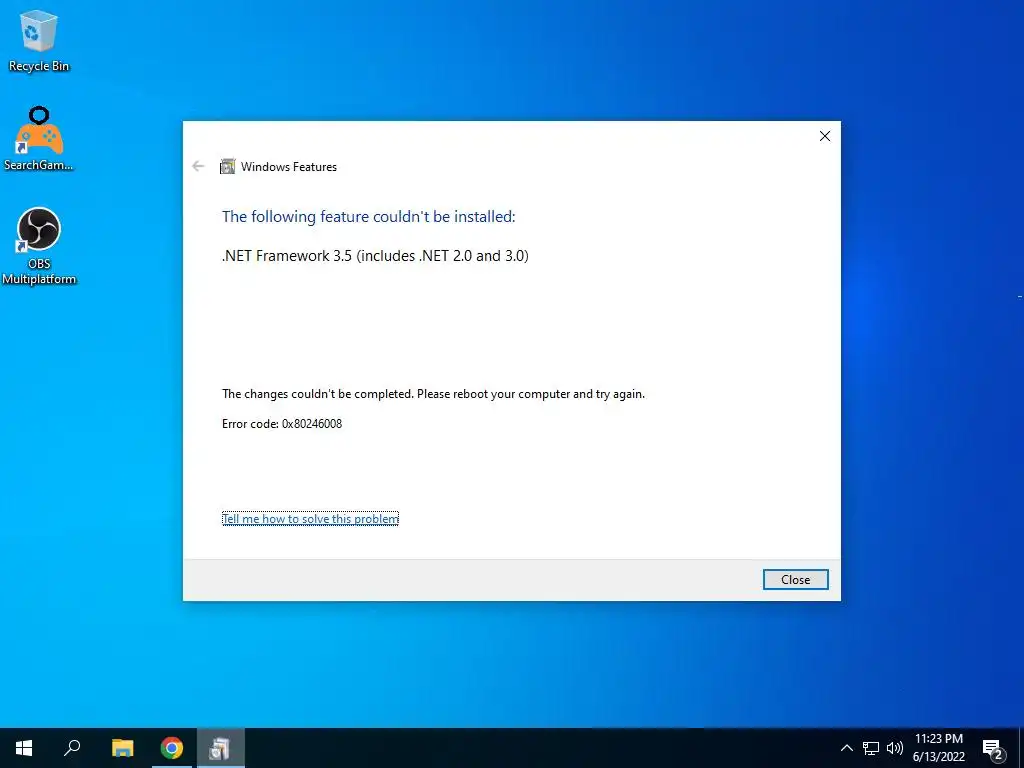Select the OBS Multiplatform desktop shortcut
This screenshot has height=768, width=1024.
tap(39, 246)
